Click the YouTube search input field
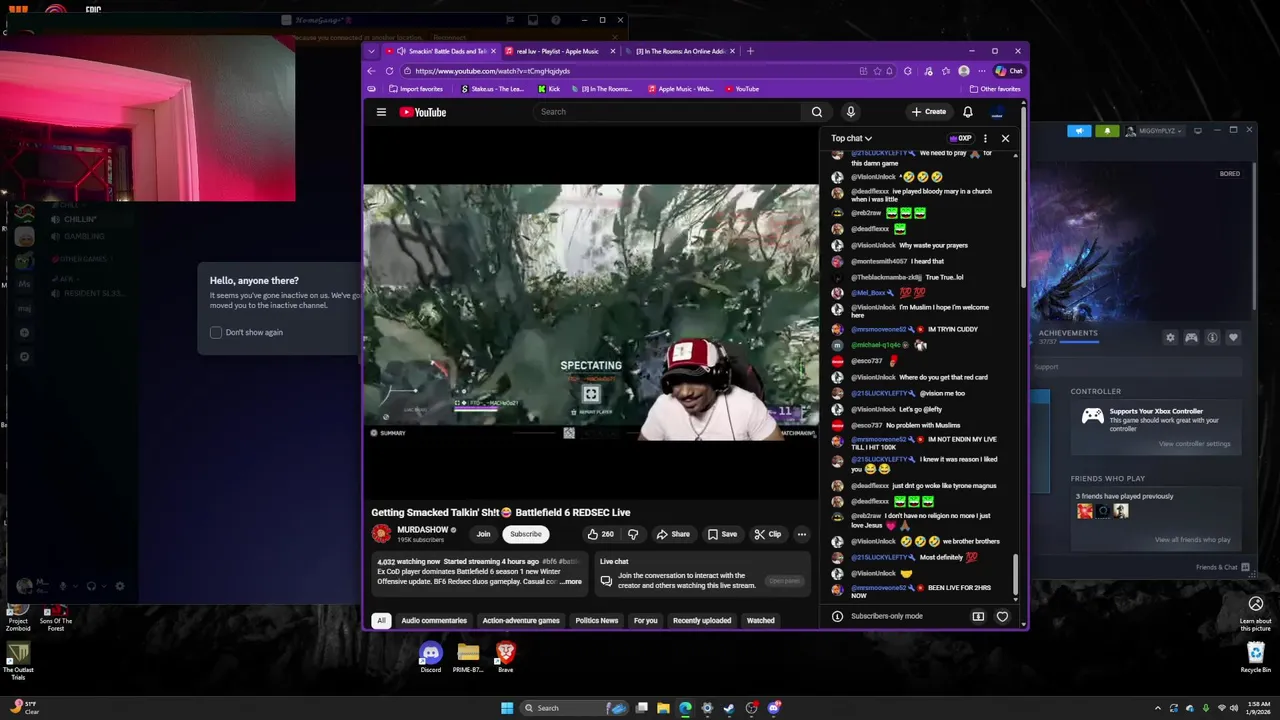The image size is (1280, 720). (668, 112)
